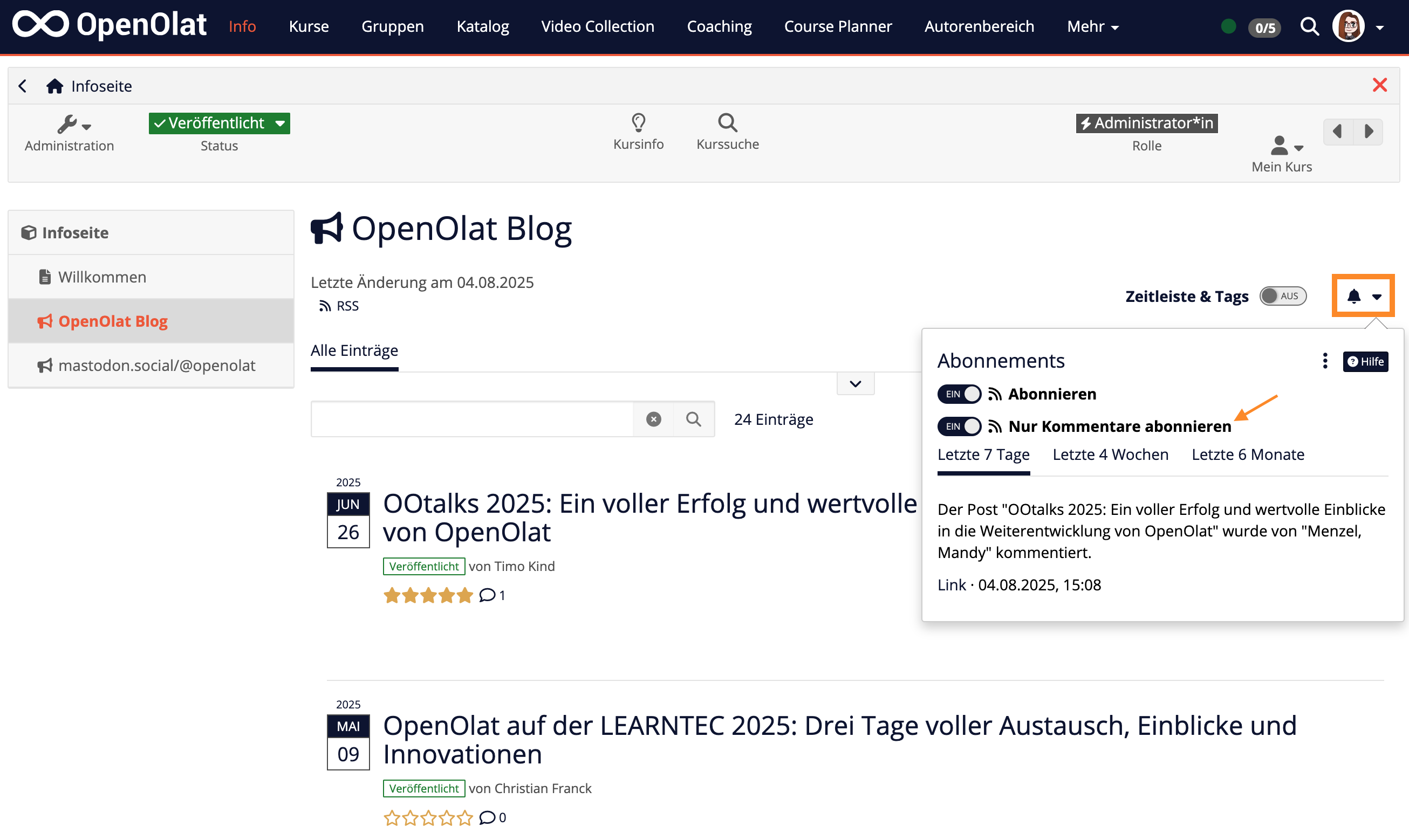Screen dimensions: 1409x840
Task: Open the Mehr dropdown in the navigation
Action: point(1091,26)
